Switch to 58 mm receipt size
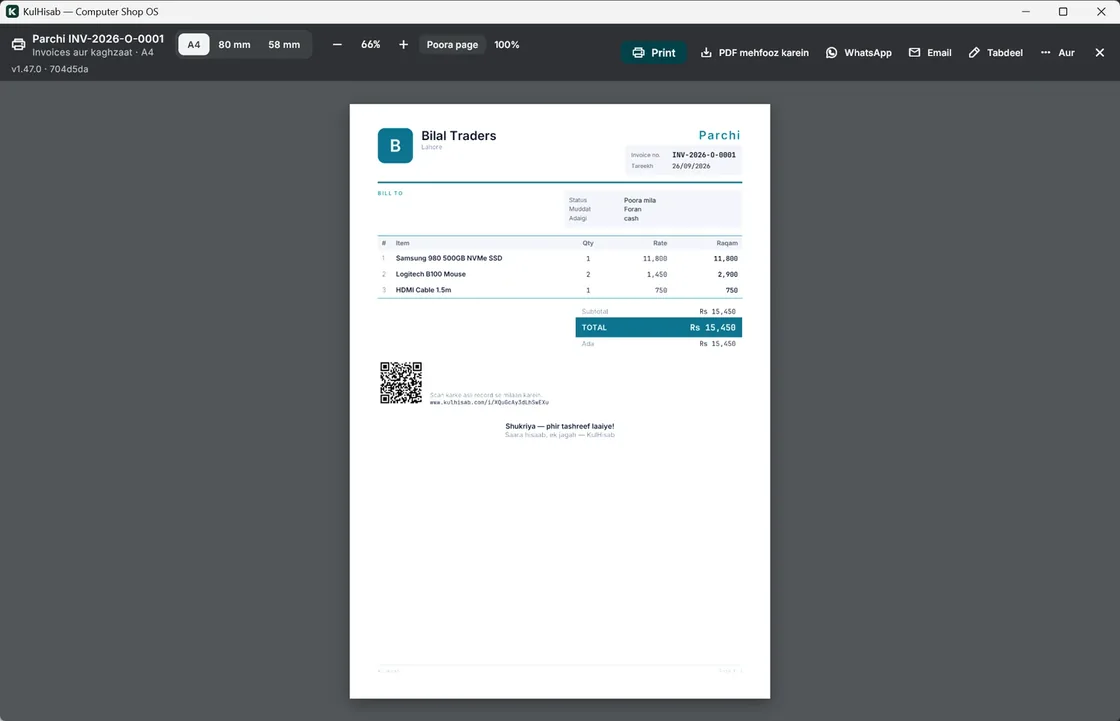Viewport: 1120px width, 721px height. click(284, 44)
